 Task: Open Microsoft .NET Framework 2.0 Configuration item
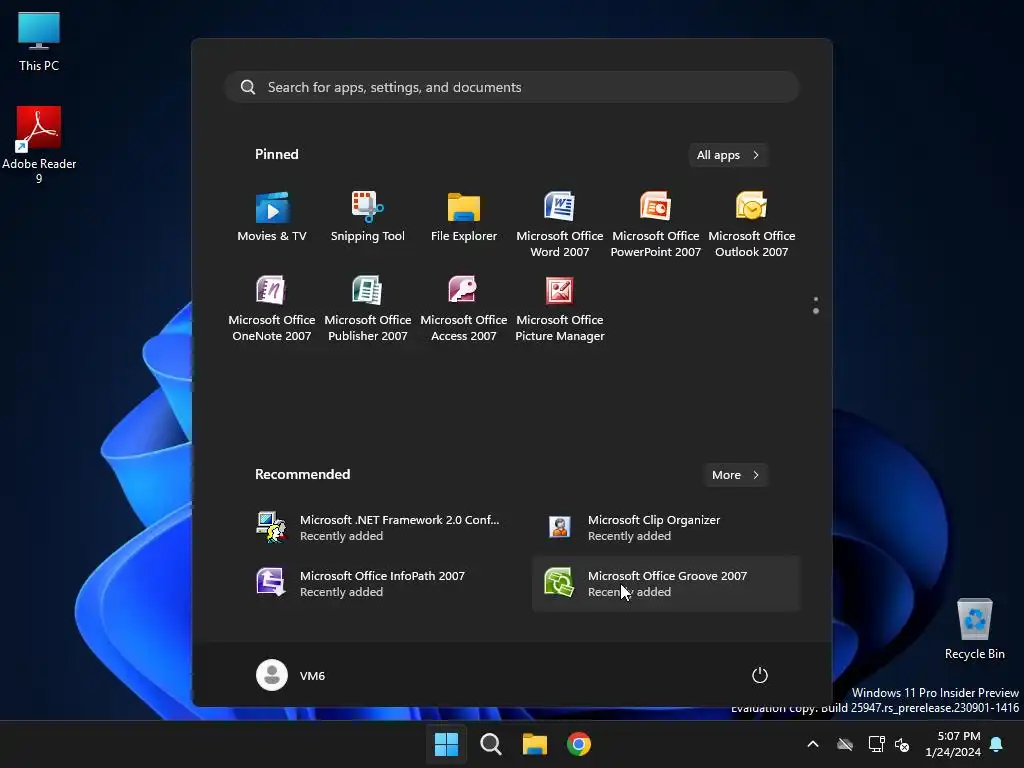[x=378, y=528]
